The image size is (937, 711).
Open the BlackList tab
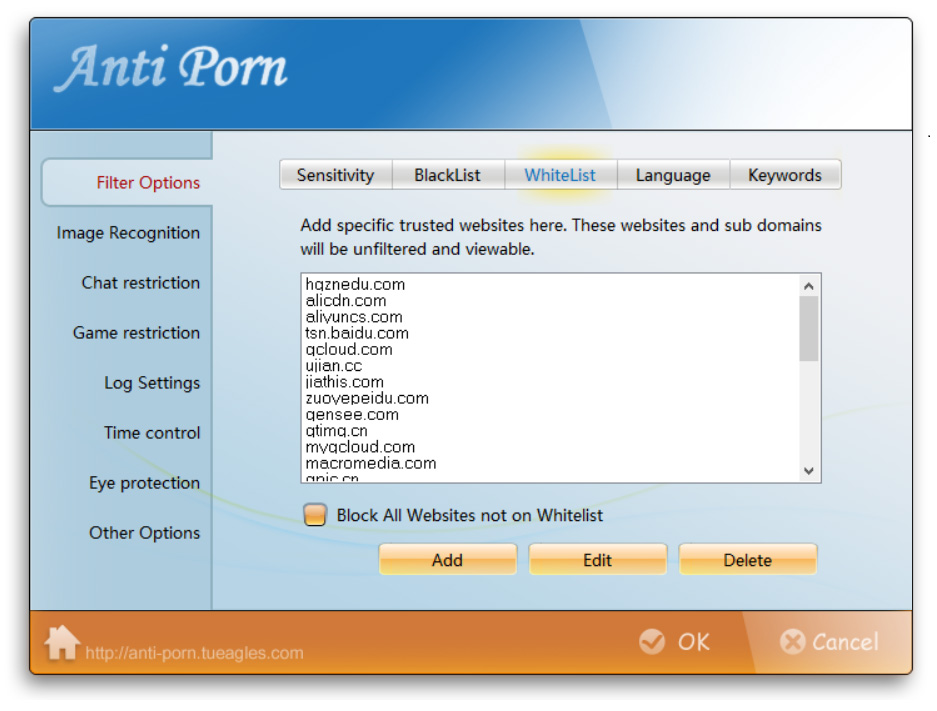(447, 175)
